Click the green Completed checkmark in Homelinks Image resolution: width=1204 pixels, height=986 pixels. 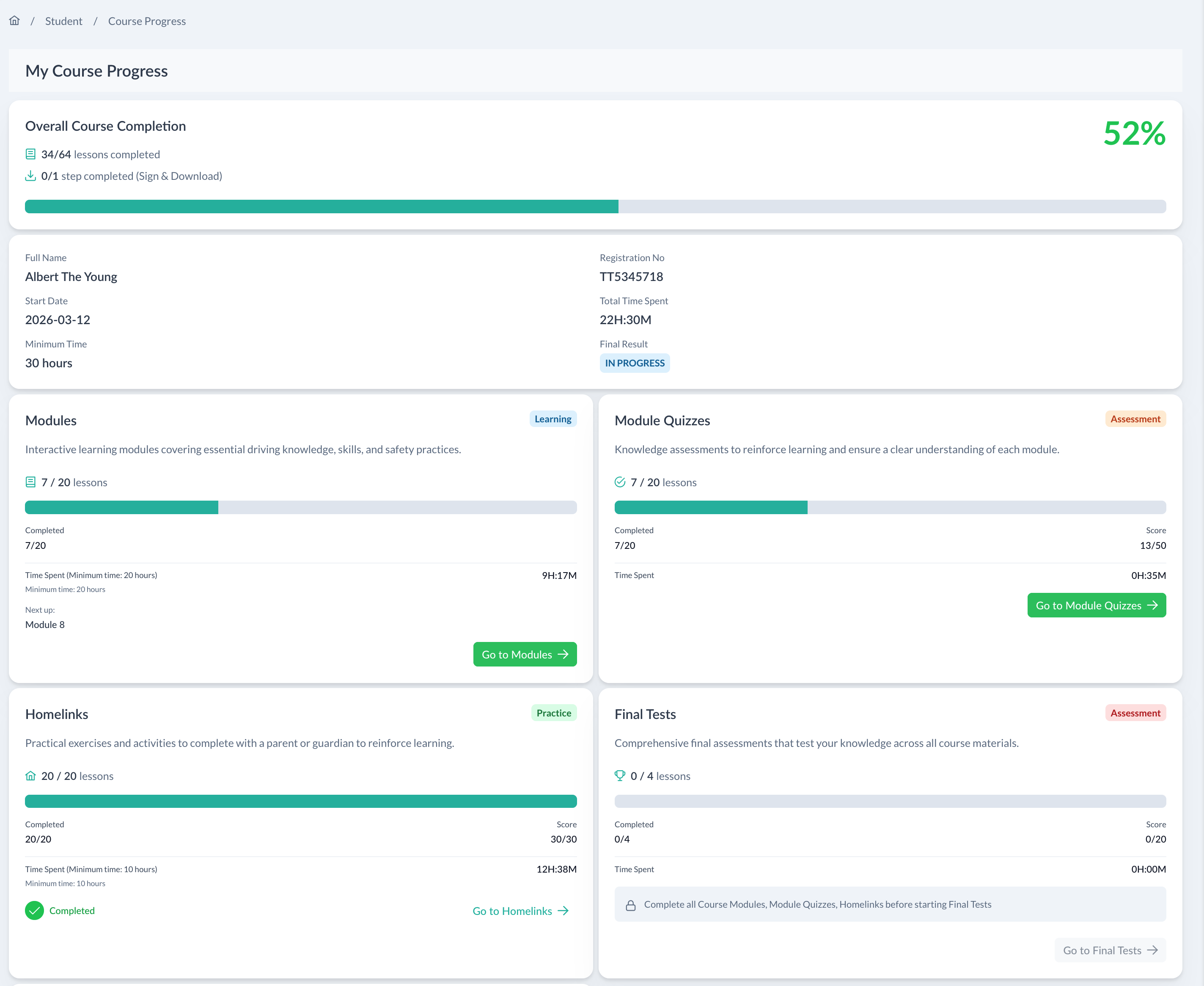(34, 910)
